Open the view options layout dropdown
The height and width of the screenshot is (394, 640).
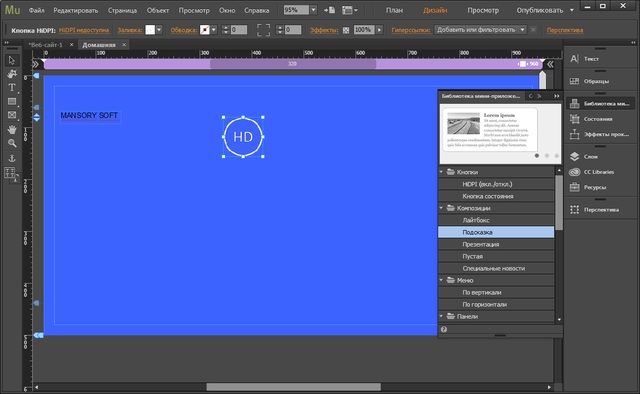point(350,10)
